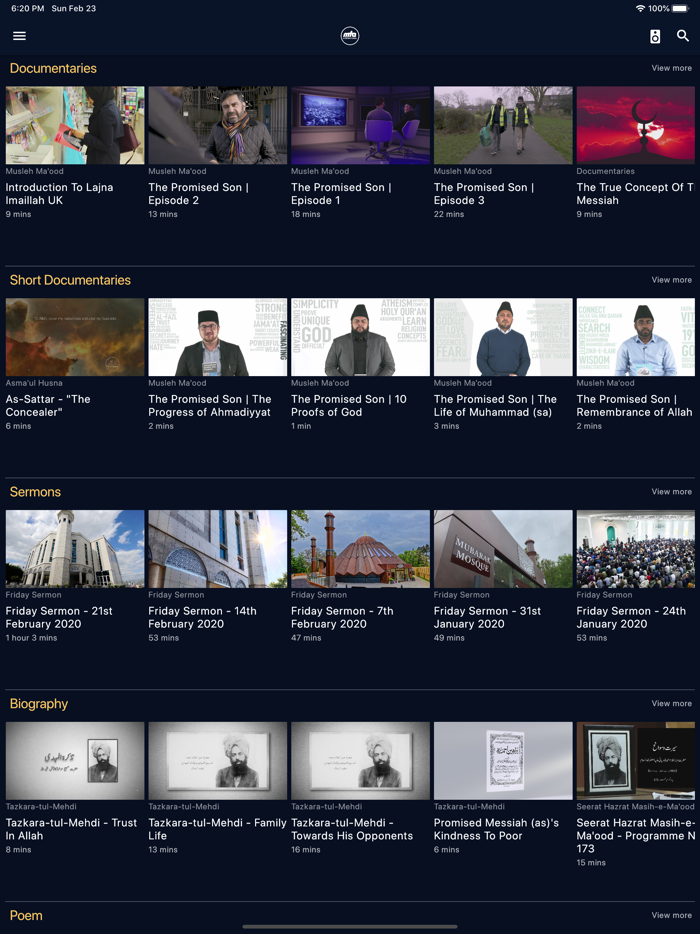The image size is (700, 934).
Task: Open The Progress of Ahmadiyyat thumbnail
Action: coord(217,337)
